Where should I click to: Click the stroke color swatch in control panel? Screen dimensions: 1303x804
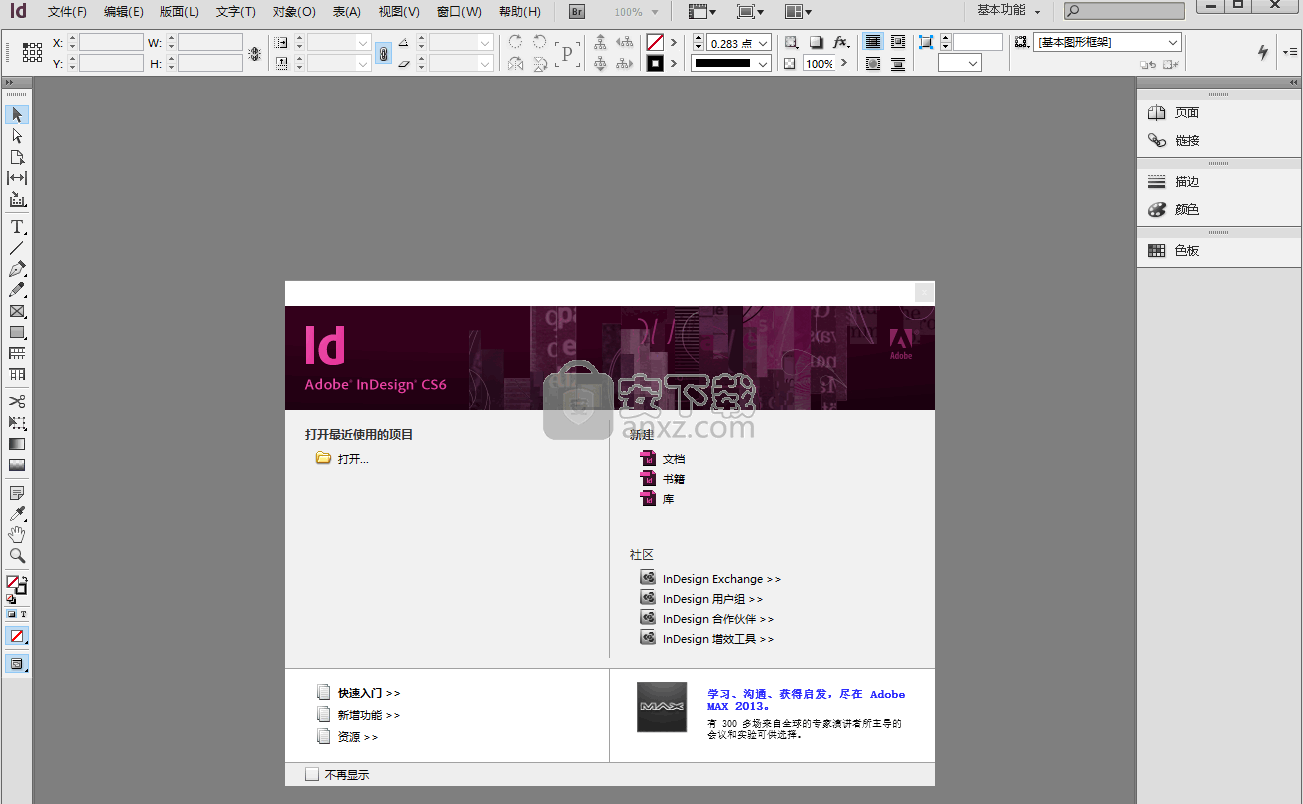click(x=655, y=63)
